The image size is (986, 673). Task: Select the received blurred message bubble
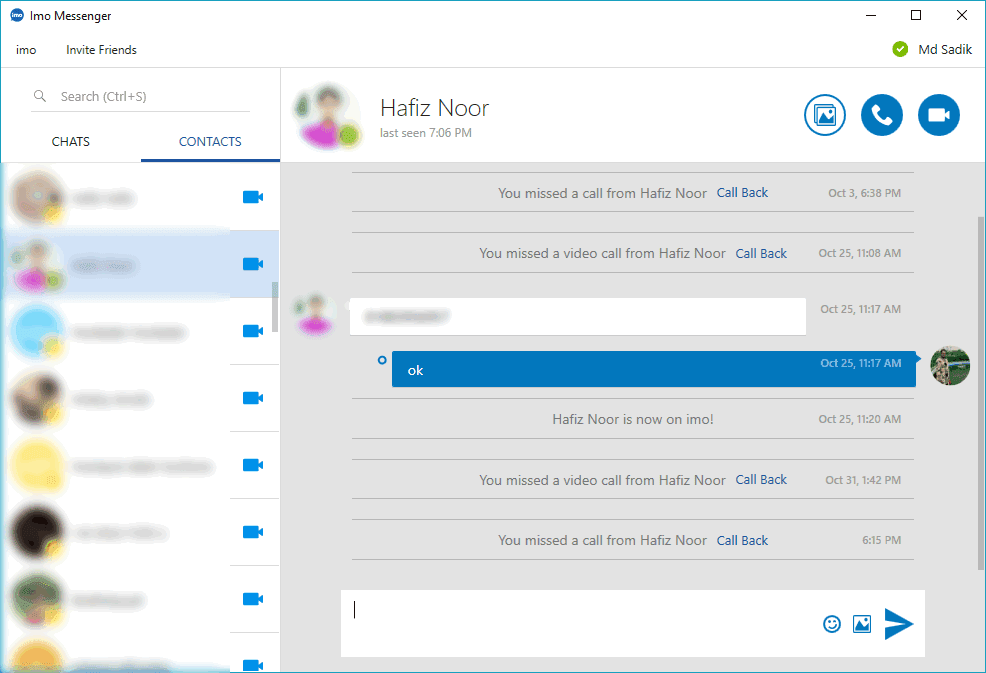point(578,316)
